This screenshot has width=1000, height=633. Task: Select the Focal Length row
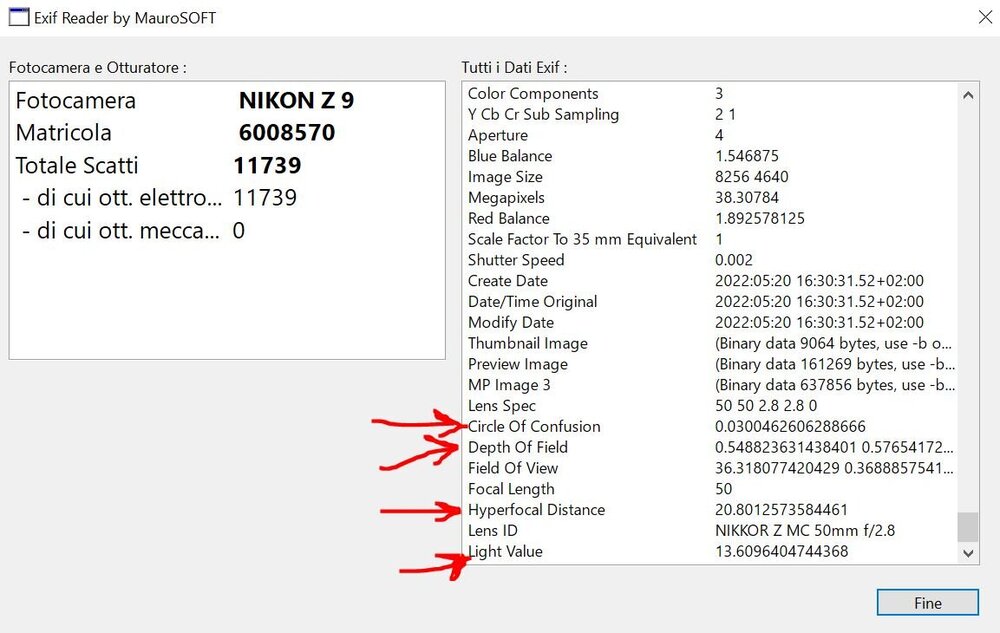coord(710,489)
